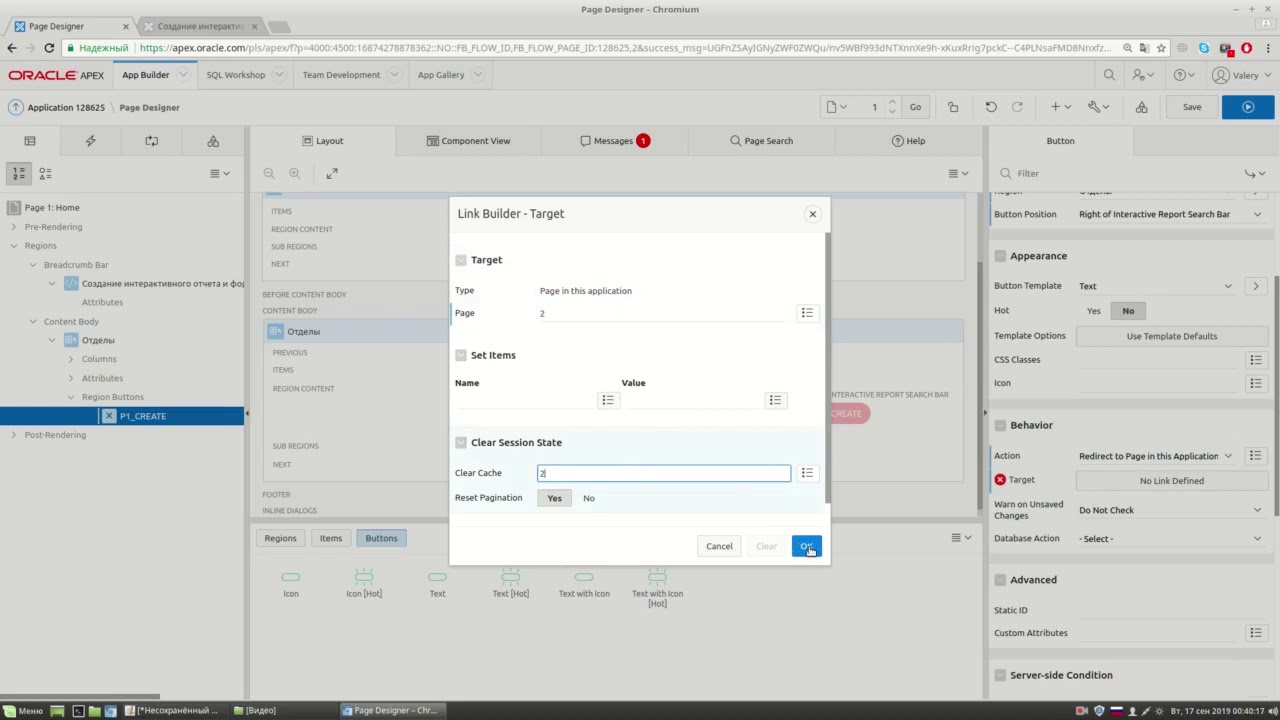
Task: Click the Save button
Action: (x=1192, y=107)
